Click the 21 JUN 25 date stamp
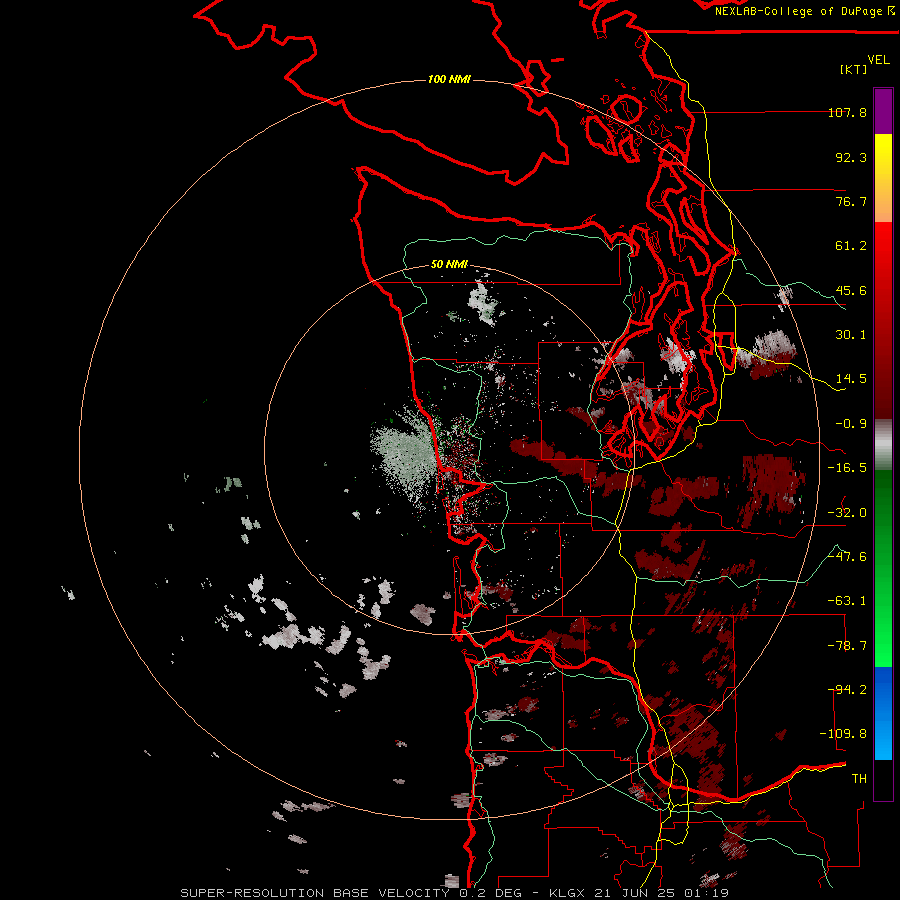Image resolution: width=900 pixels, height=900 pixels. click(637, 893)
